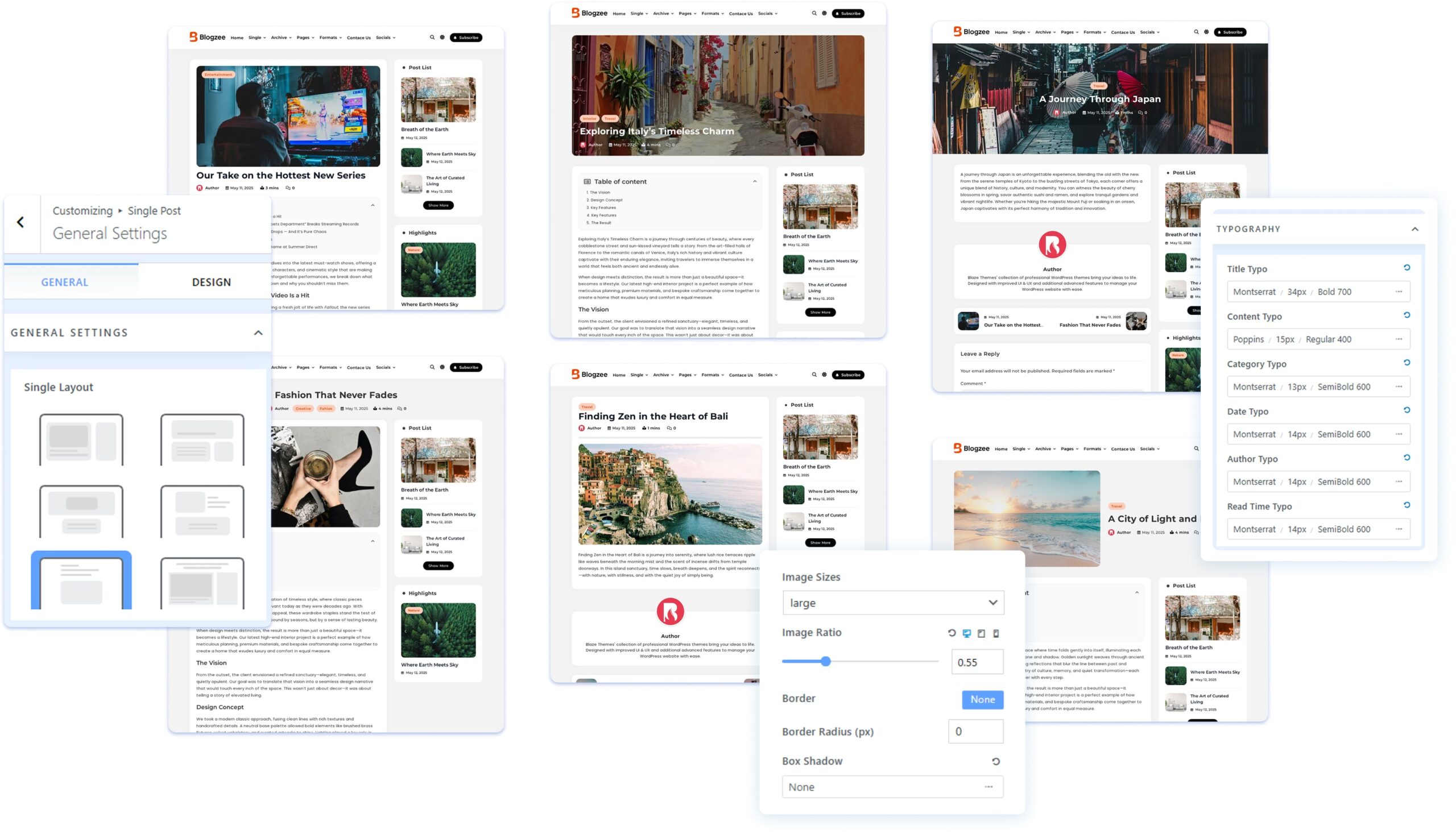This screenshot has height=835, width=1456.
Task: Open the Content Typo options ellipsis
Action: 1399,339
